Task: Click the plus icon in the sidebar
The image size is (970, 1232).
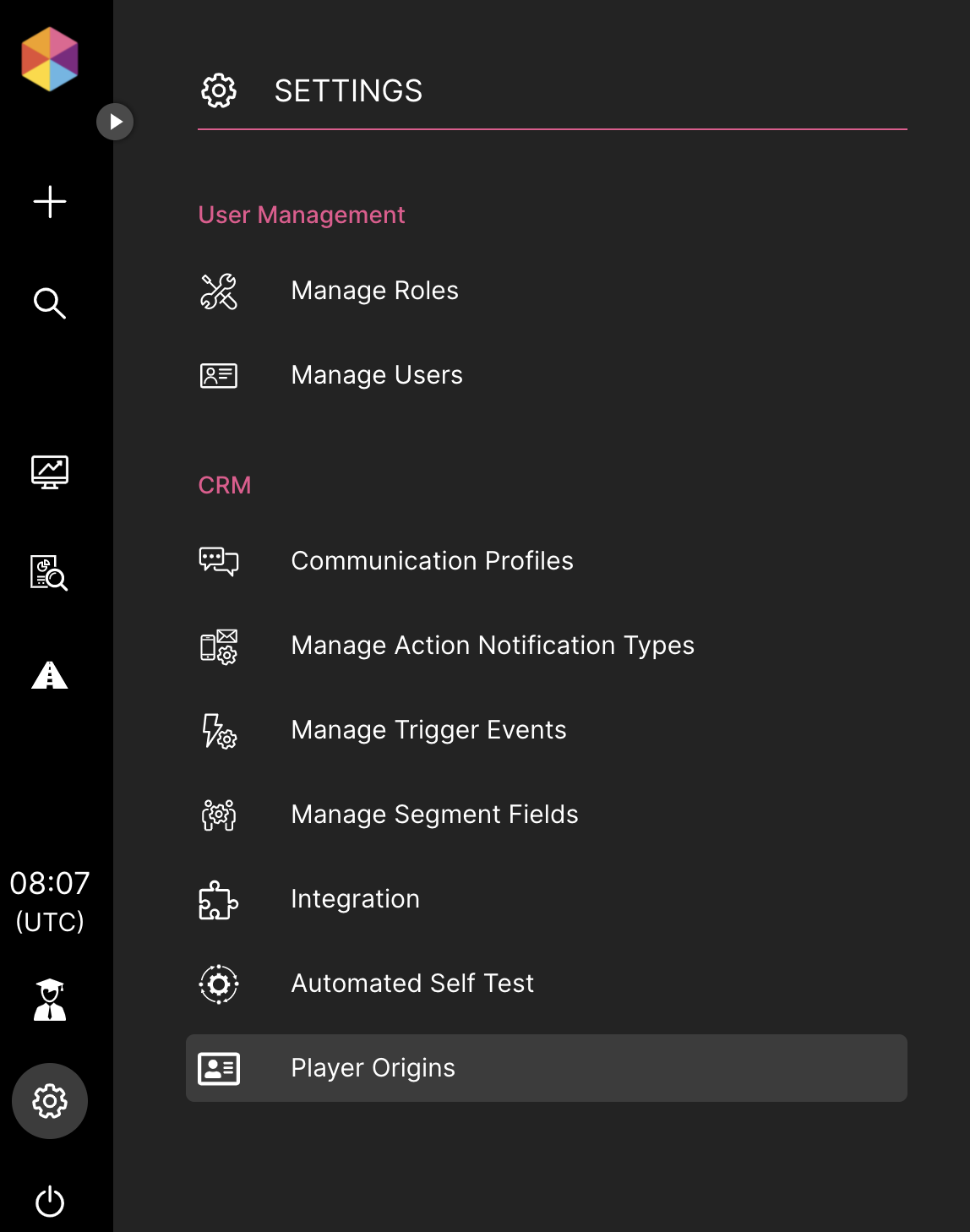Action: 50,202
